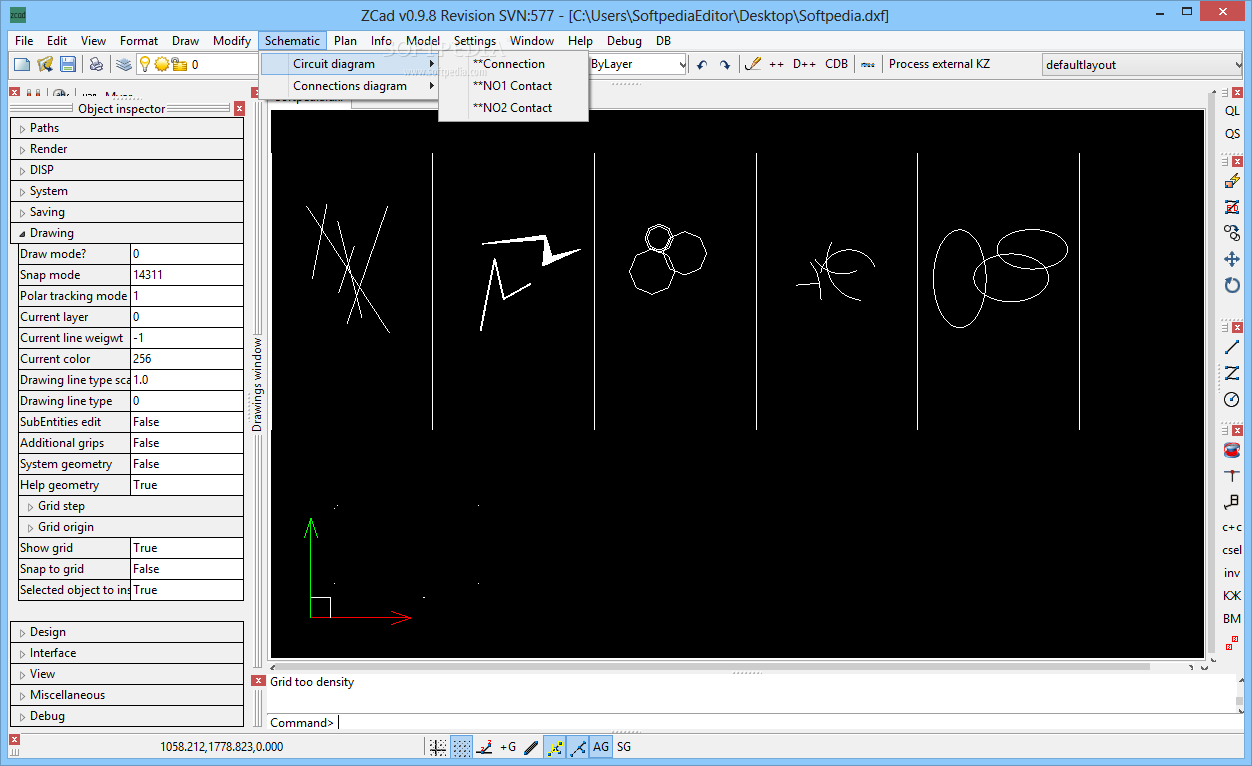Click the pencil edit icon beside redo
The height and width of the screenshot is (766, 1252).
753,64
